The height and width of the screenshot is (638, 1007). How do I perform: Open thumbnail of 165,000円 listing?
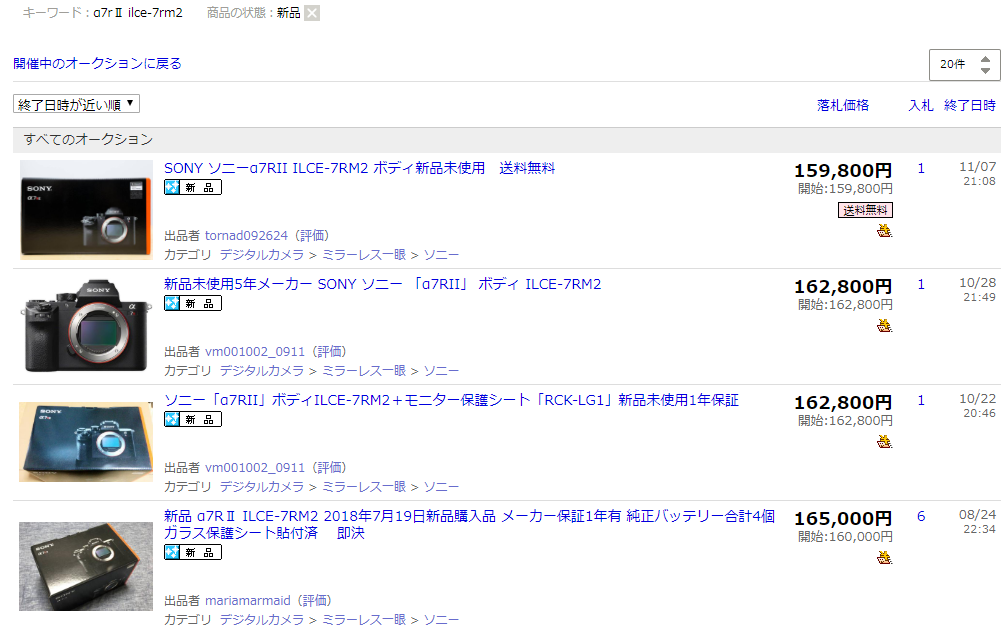[x=86, y=566]
